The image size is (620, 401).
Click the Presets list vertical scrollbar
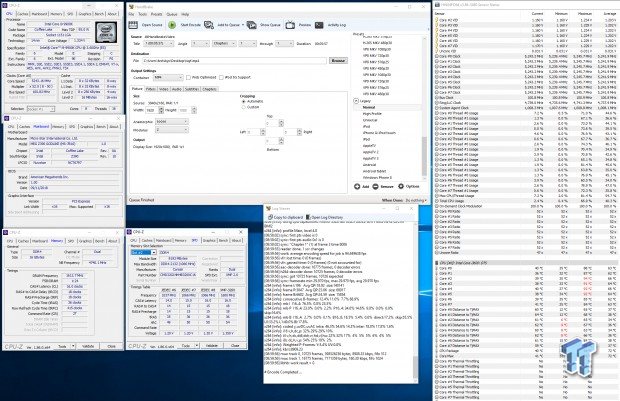pyautogui.click(x=424, y=106)
